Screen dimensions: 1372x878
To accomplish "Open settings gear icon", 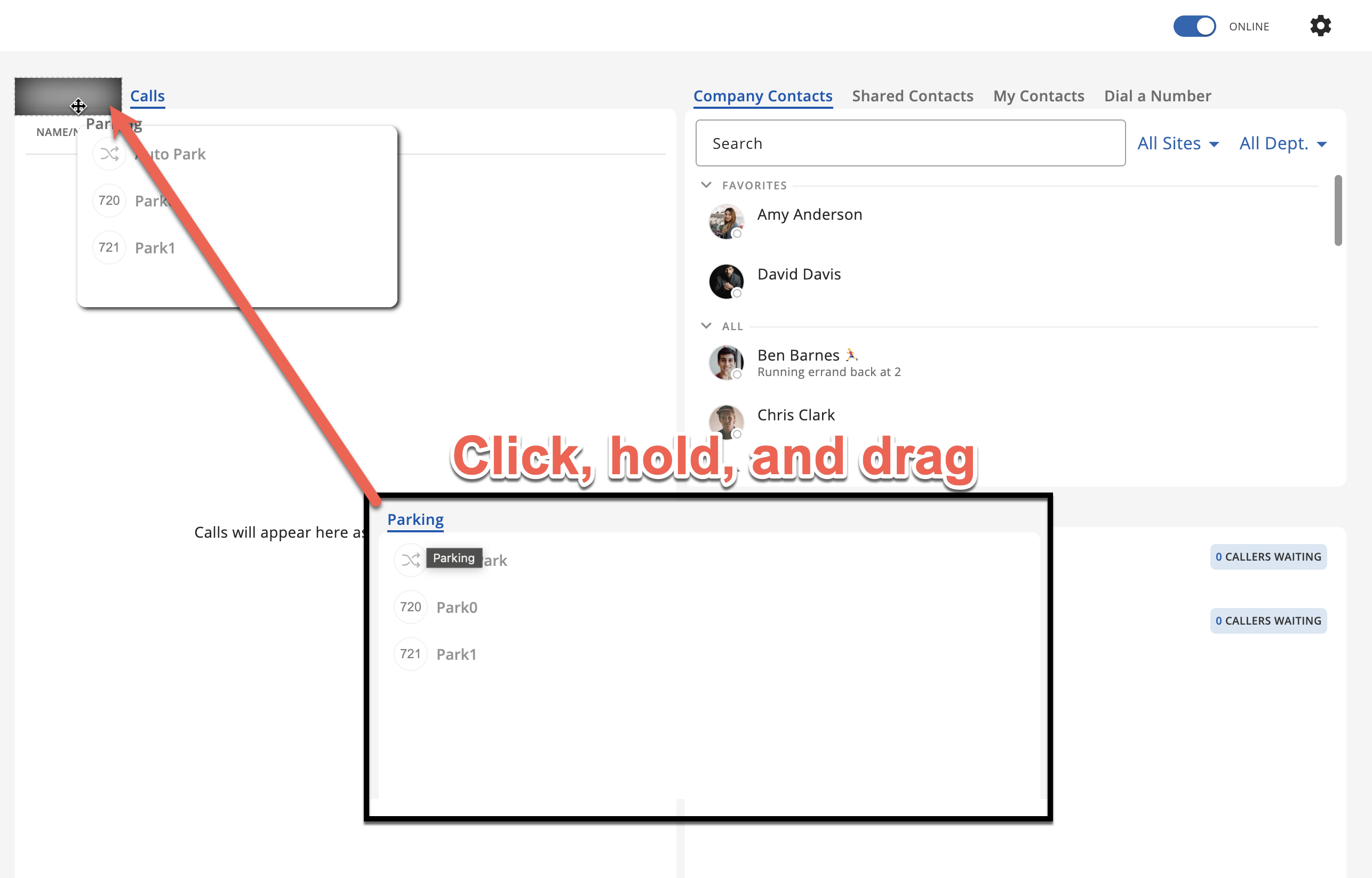I will (1320, 26).
